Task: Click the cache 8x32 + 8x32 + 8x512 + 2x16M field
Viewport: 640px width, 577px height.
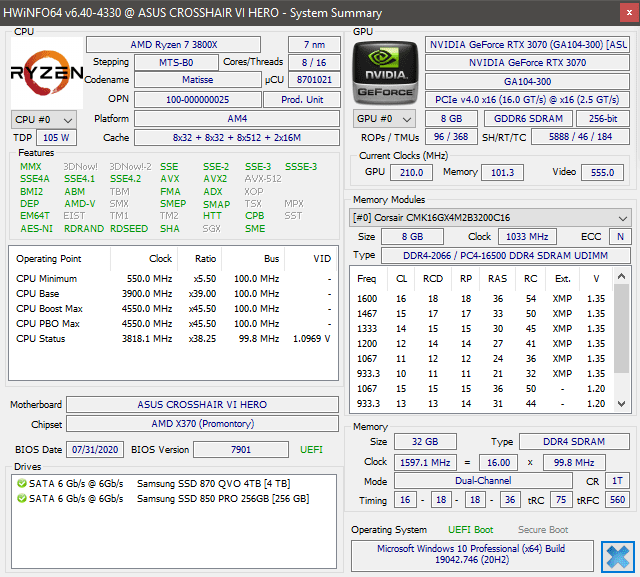Action: tap(237, 138)
